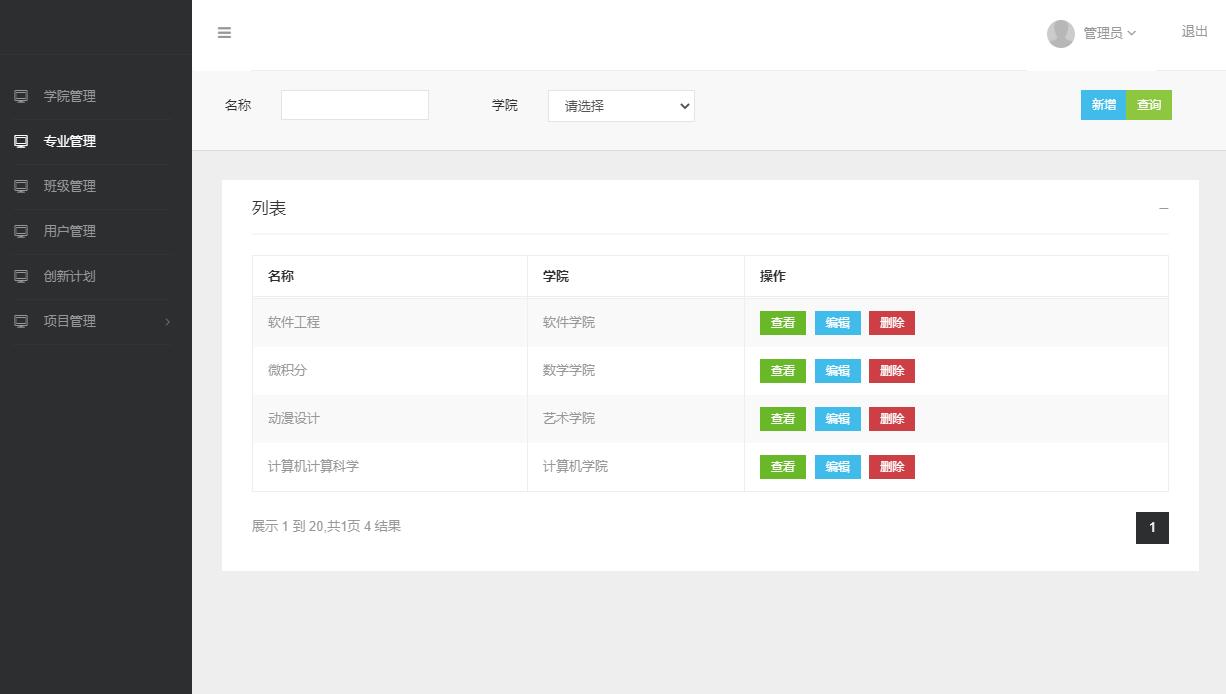The image size is (1226, 694).
Task: Click 查看 for 软件工程
Action: [x=782, y=322]
